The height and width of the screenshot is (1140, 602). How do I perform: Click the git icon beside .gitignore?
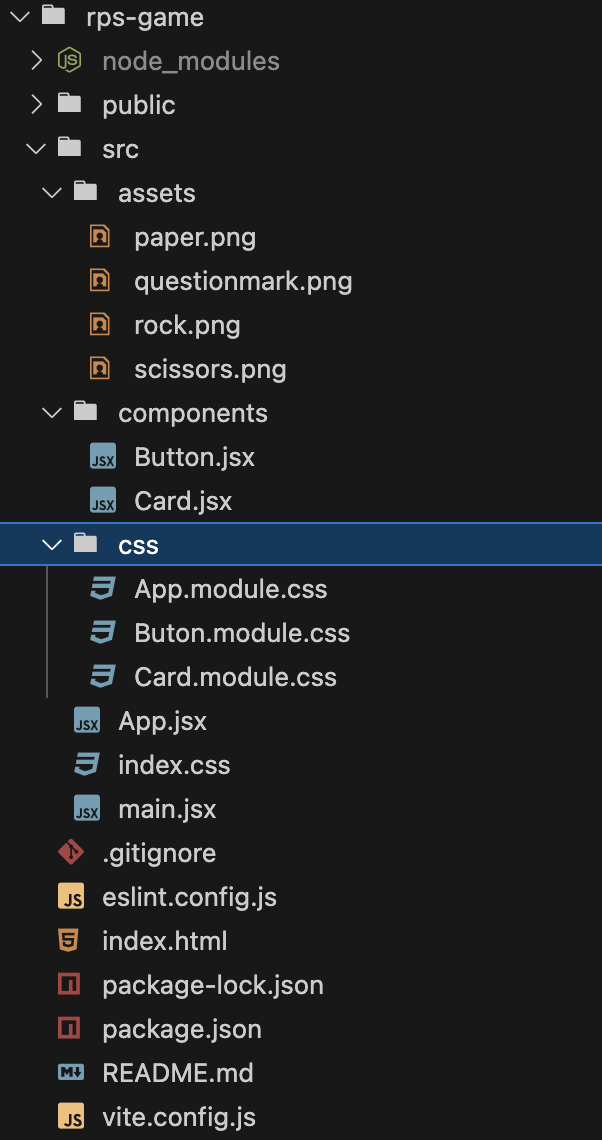(x=71, y=852)
